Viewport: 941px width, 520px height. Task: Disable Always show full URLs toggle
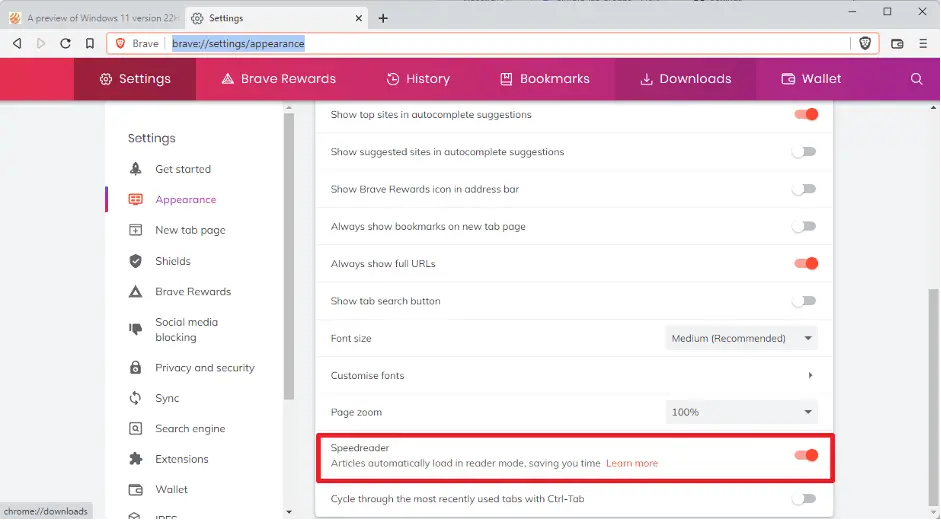click(x=805, y=263)
